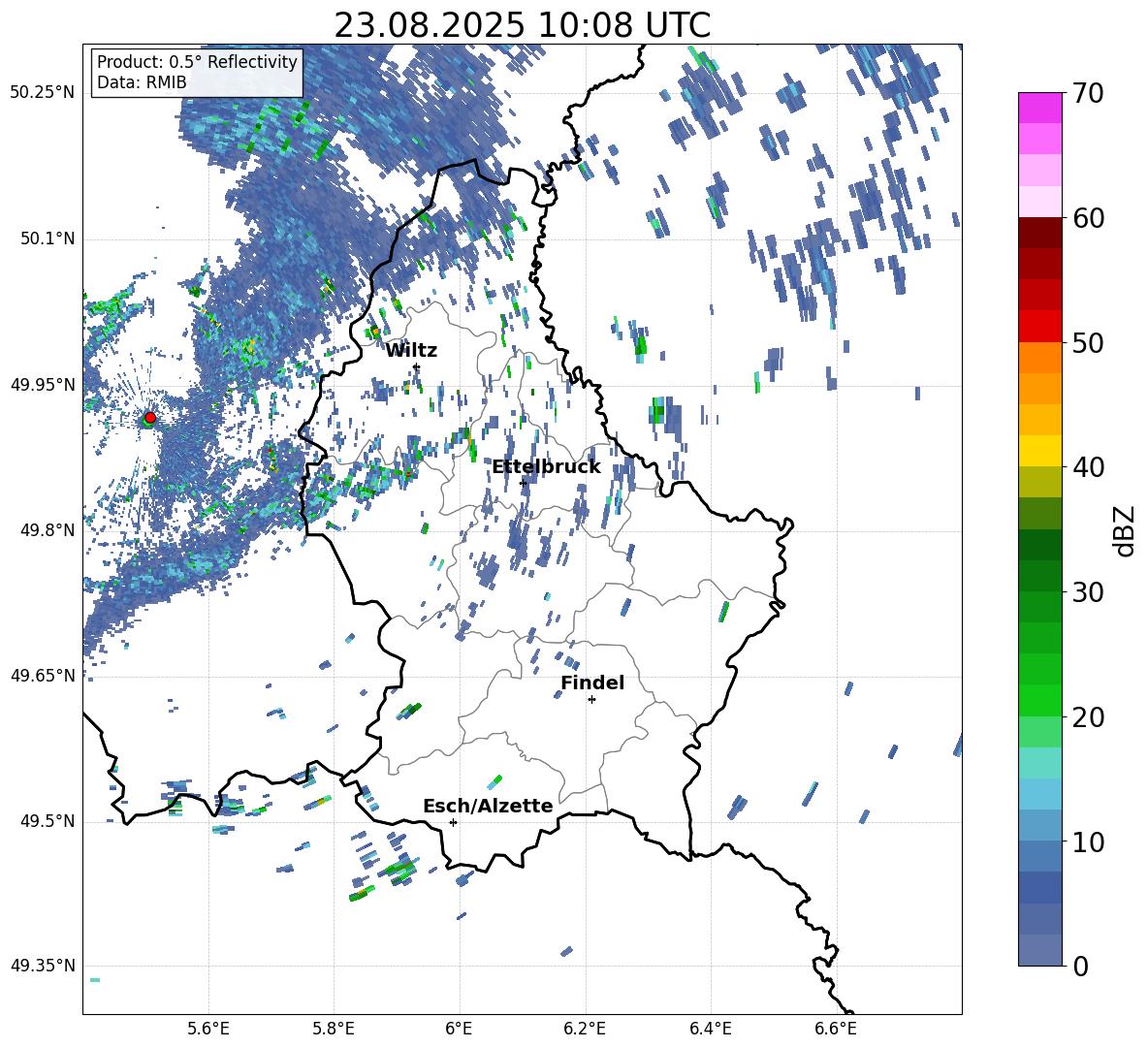Viewport: 1148px width, 1048px height.
Task: Click the 60 tick on colorbar
Action: click(x=1087, y=218)
